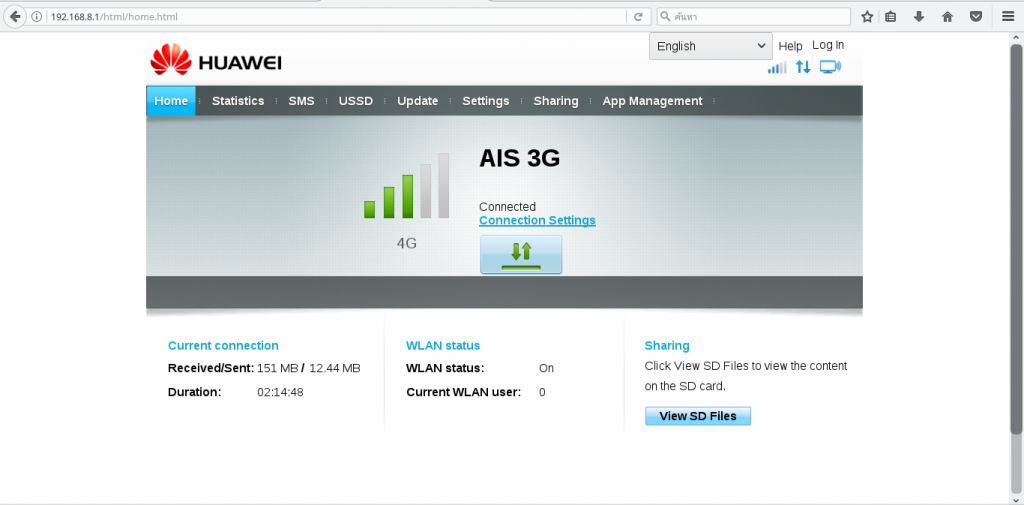This screenshot has width=1024, height=505.
Task: Click the WLAN status 'On' value
Action: 546,368
